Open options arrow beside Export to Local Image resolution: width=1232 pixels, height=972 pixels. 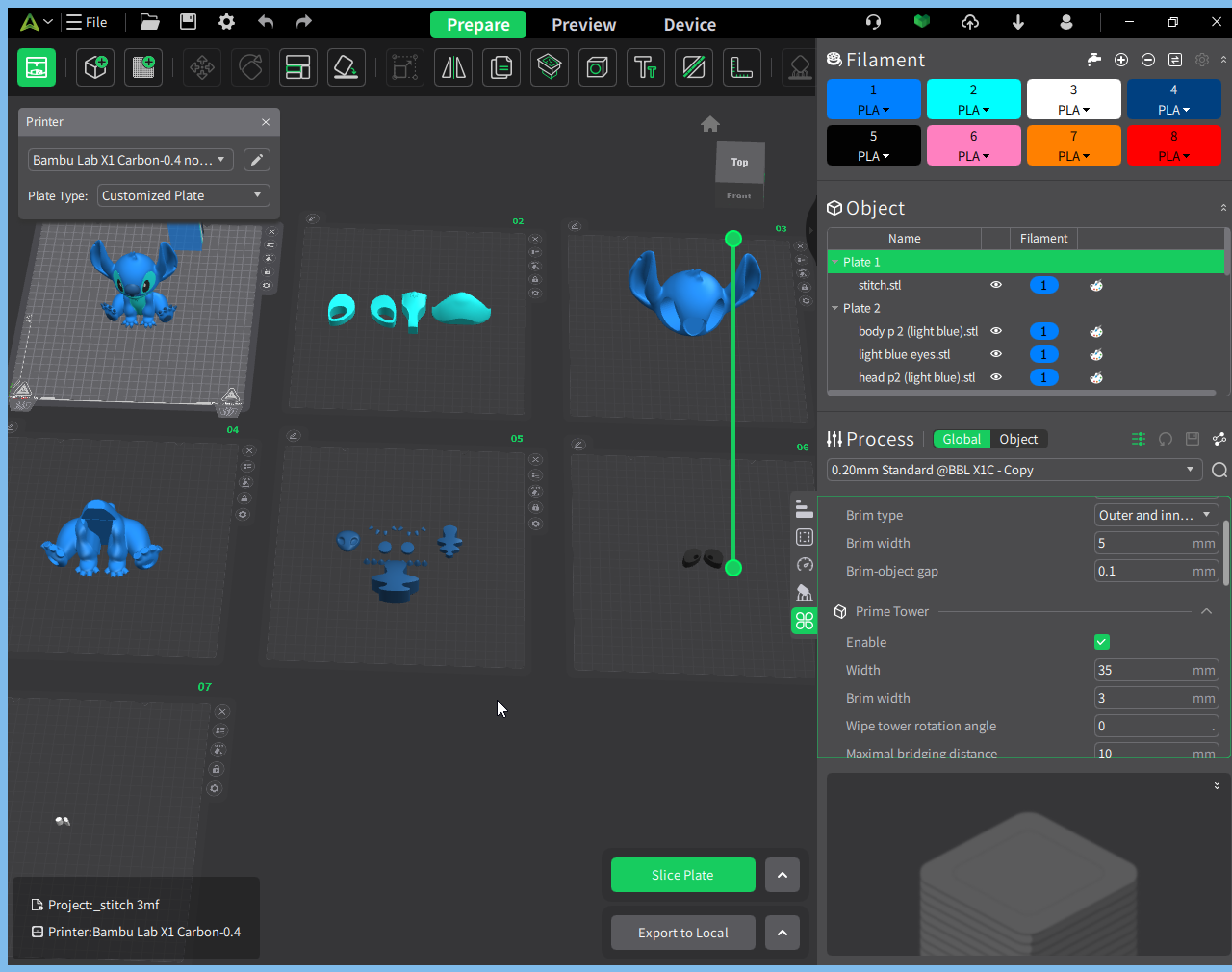[x=783, y=934]
